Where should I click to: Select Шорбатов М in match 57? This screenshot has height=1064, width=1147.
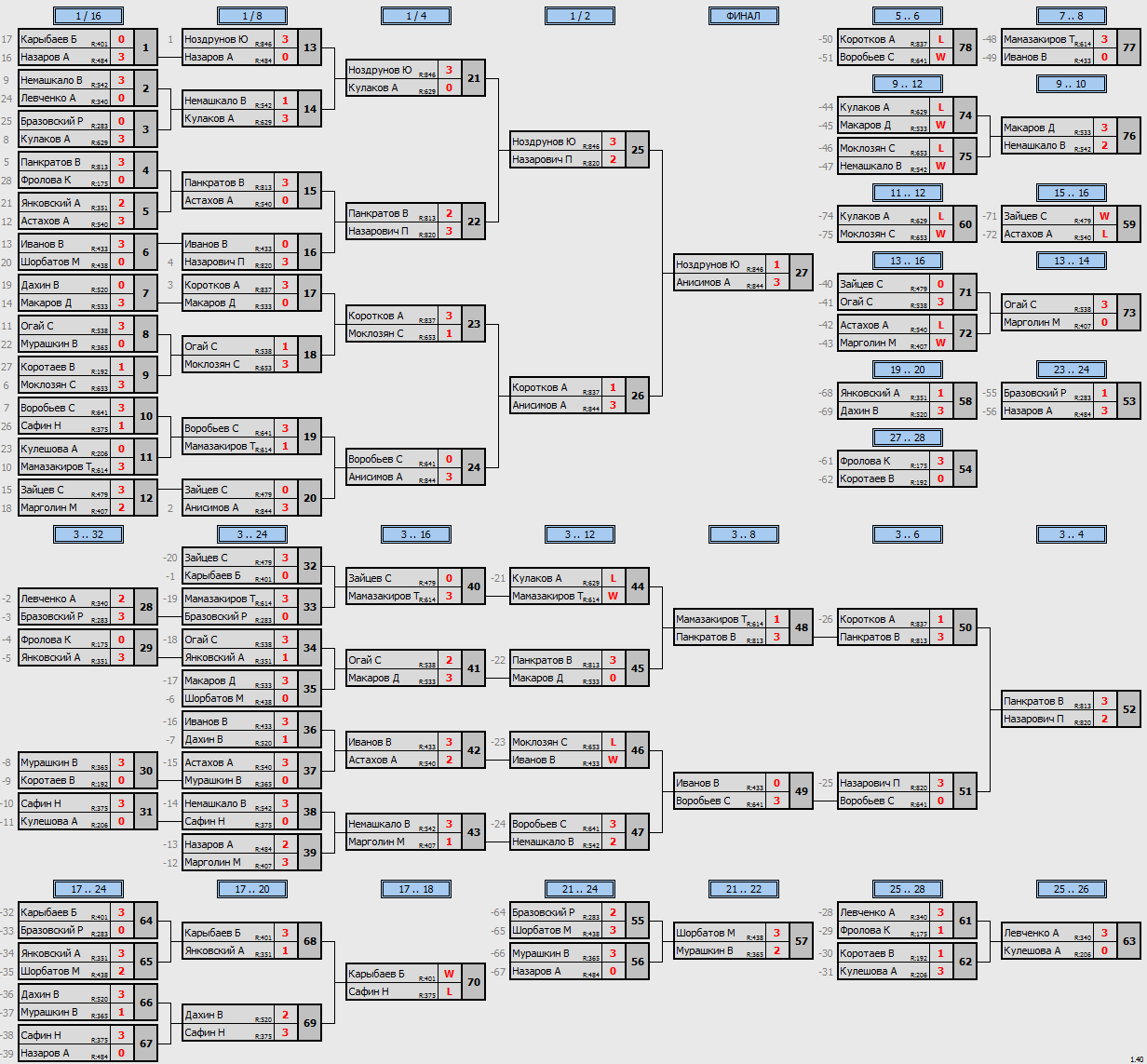[x=705, y=933]
